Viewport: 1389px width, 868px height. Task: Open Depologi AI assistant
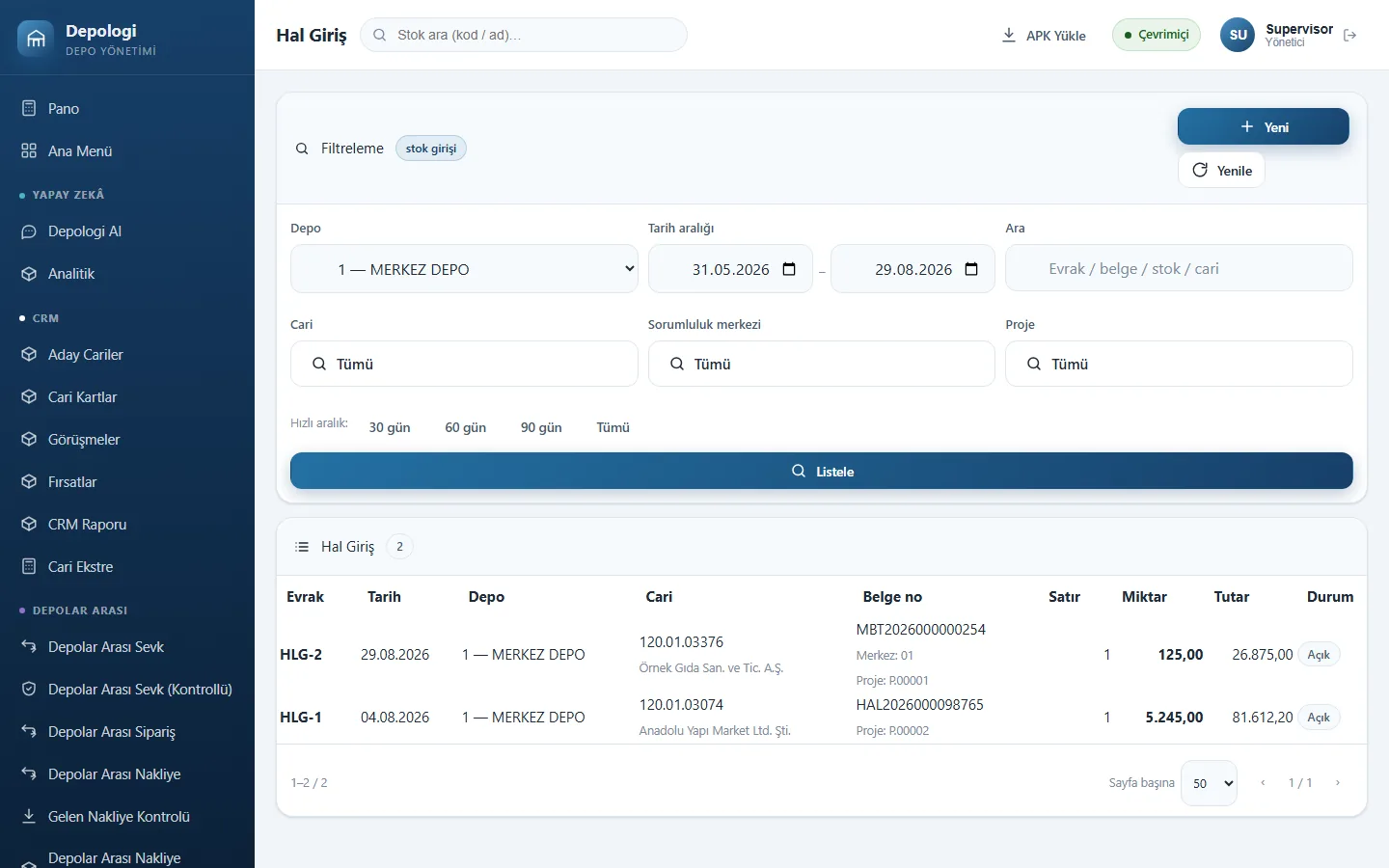point(127,231)
